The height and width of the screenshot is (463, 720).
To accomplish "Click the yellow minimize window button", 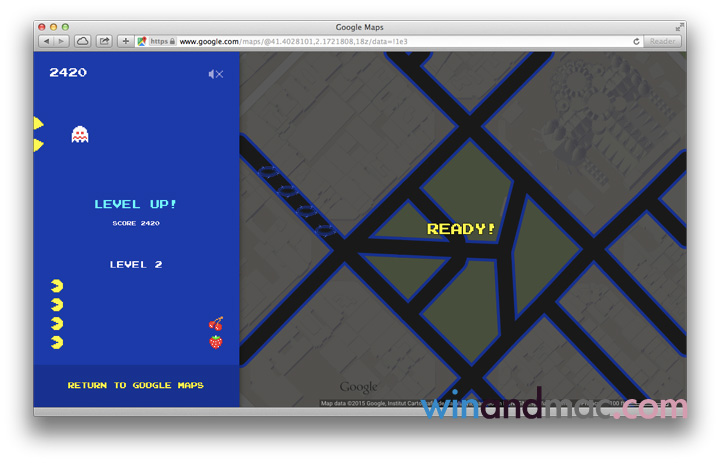I will 53,27.
